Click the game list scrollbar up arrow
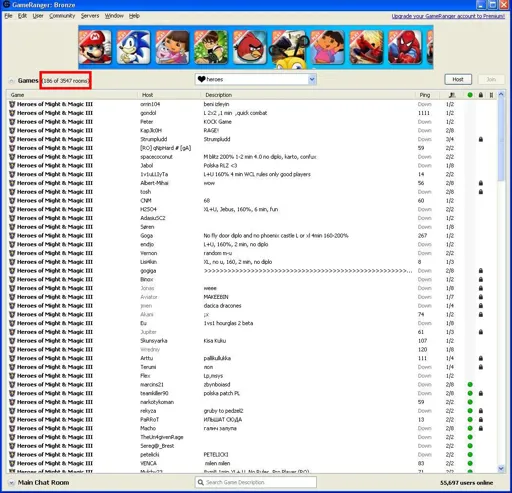This screenshot has height=493, width=512. pyautogui.click(x=501, y=95)
